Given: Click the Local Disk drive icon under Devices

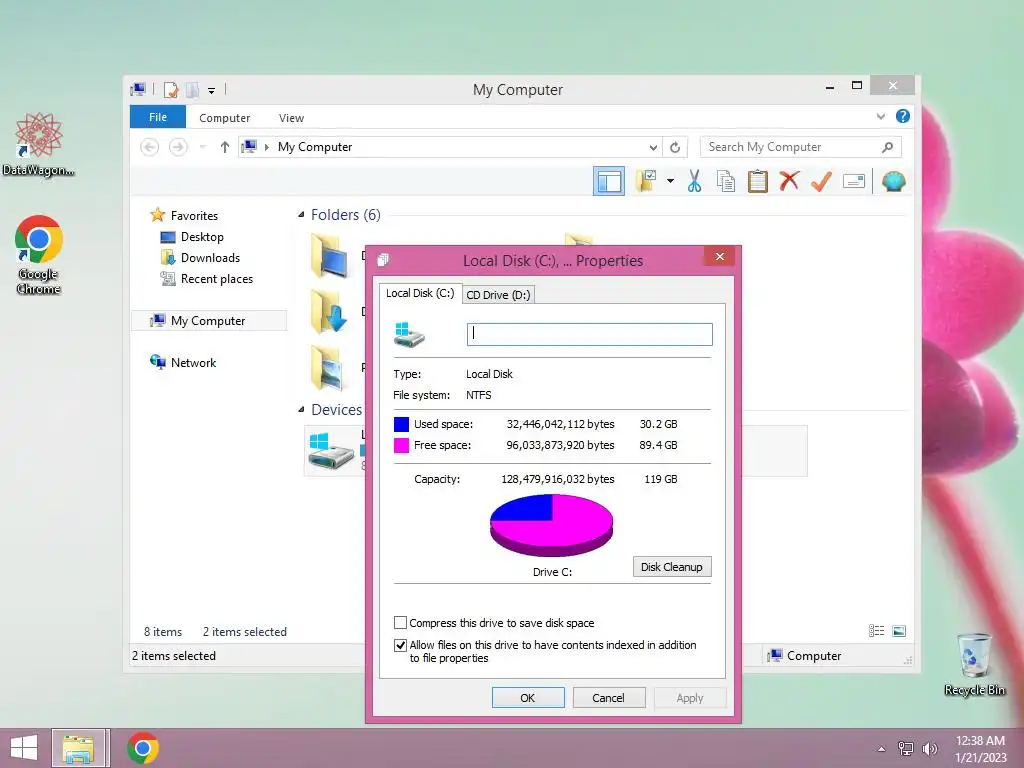Looking at the screenshot, I should point(330,451).
